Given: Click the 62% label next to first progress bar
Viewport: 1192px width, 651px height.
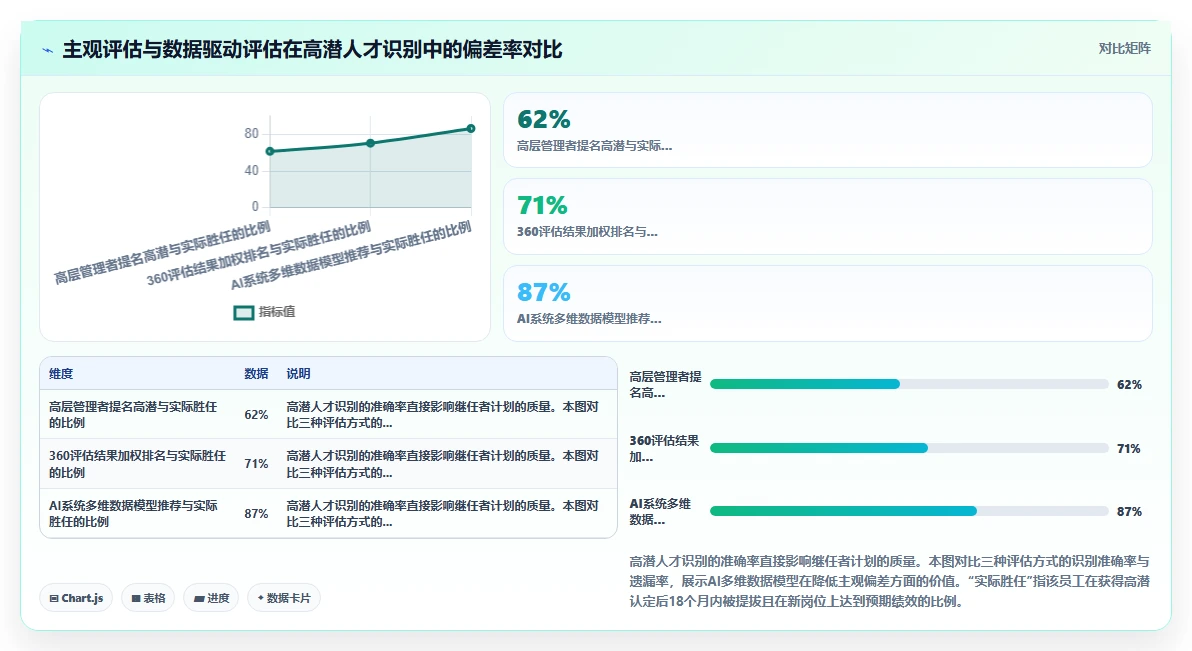Looking at the screenshot, I should click(x=1129, y=385).
